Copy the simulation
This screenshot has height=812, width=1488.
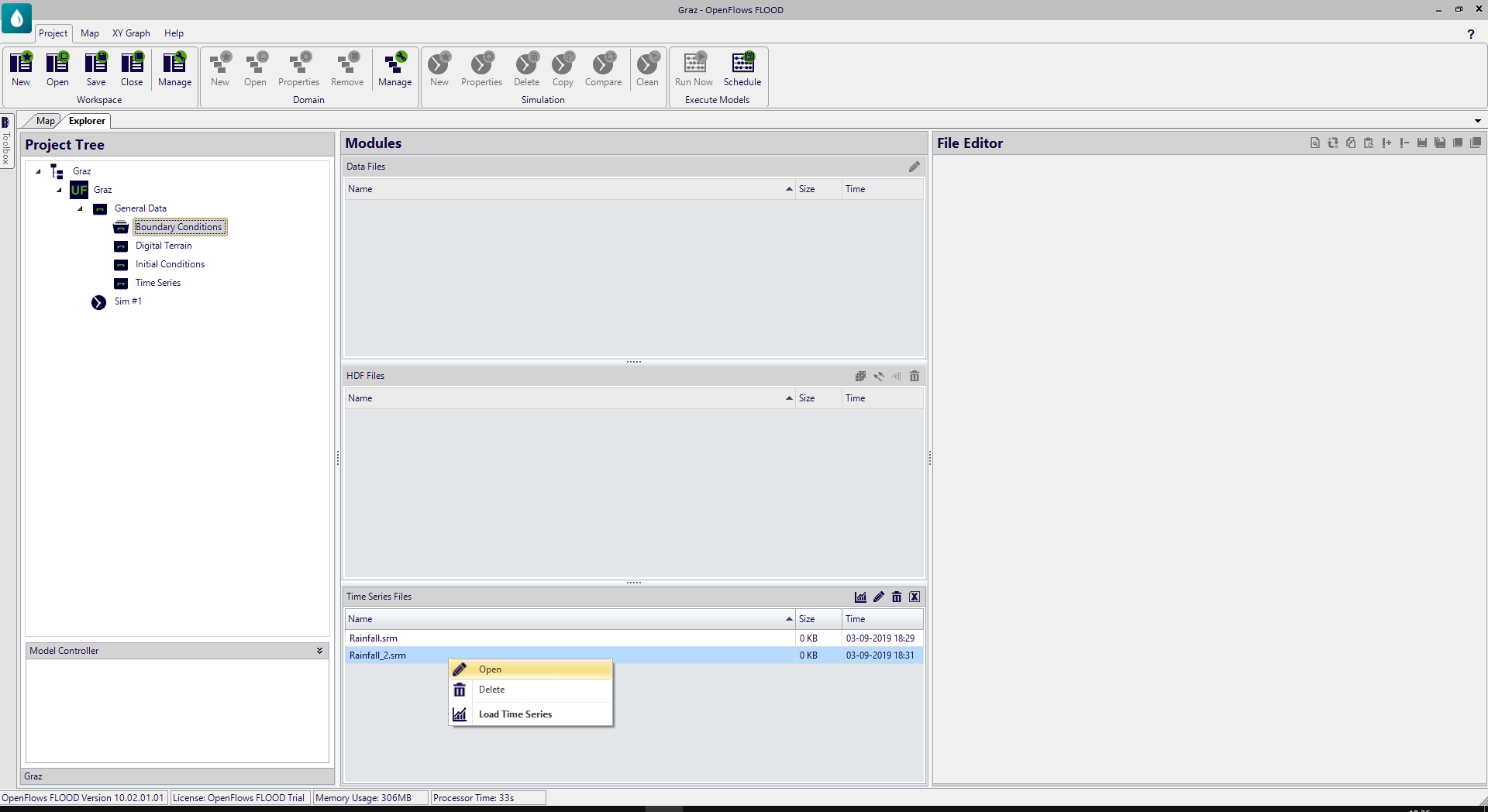(563, 69)
